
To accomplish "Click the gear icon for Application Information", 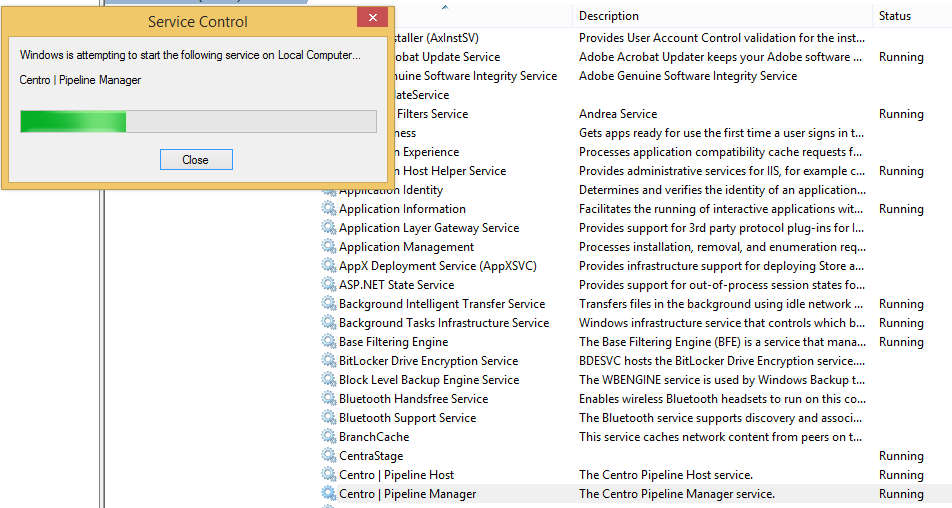I will click(x=329, y=209).
